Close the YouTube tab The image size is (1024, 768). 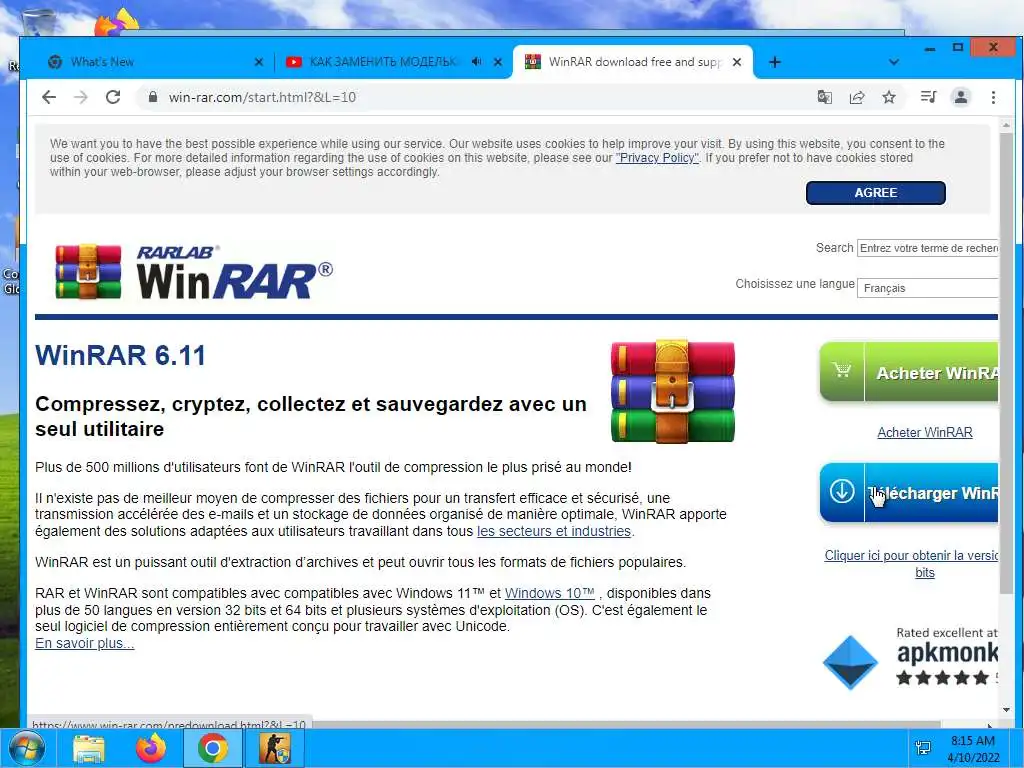498,62
